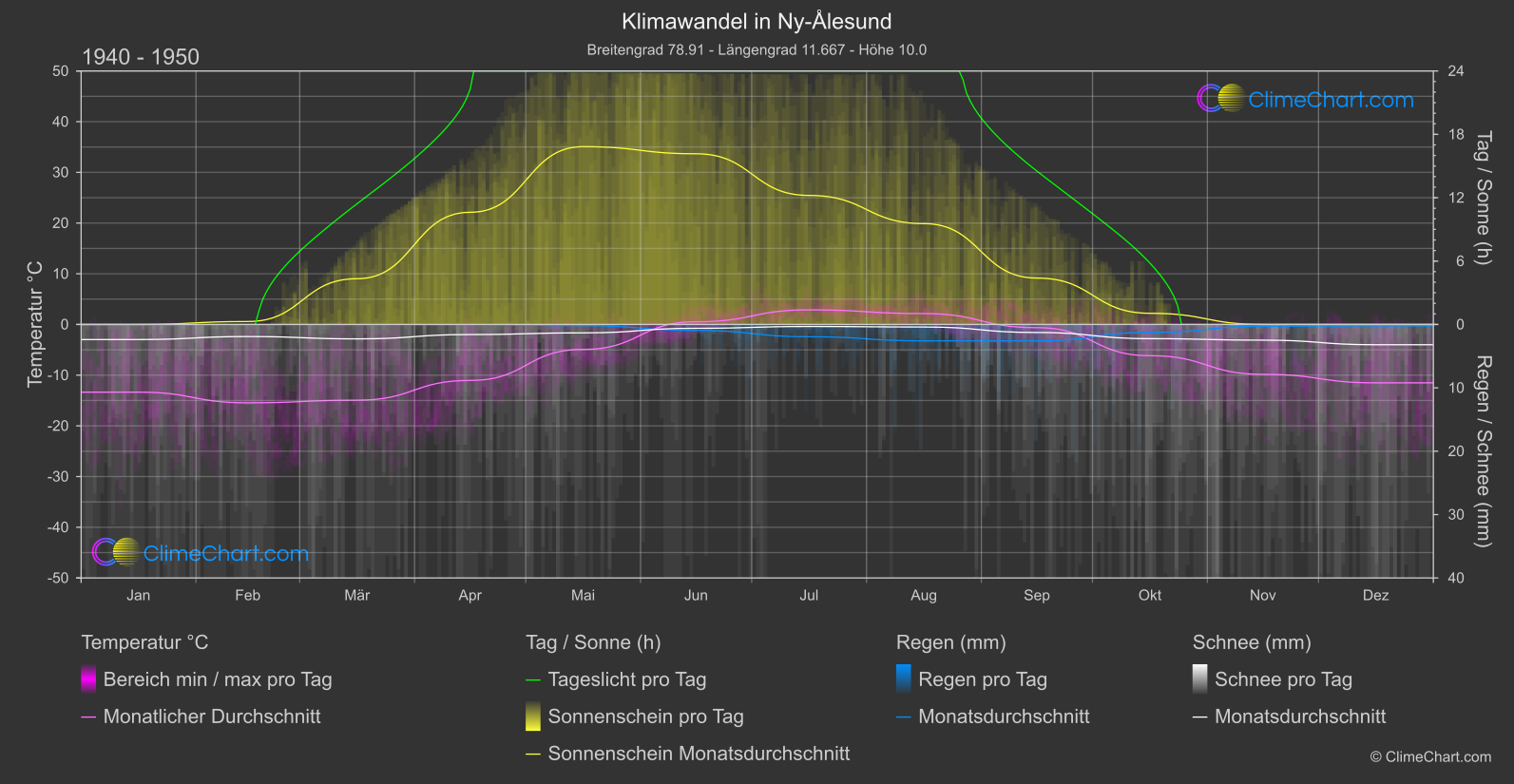The height and width of the screenshot is (784, 1514).
Task: Click the 'Mai' month label
Action: (583, 595)
